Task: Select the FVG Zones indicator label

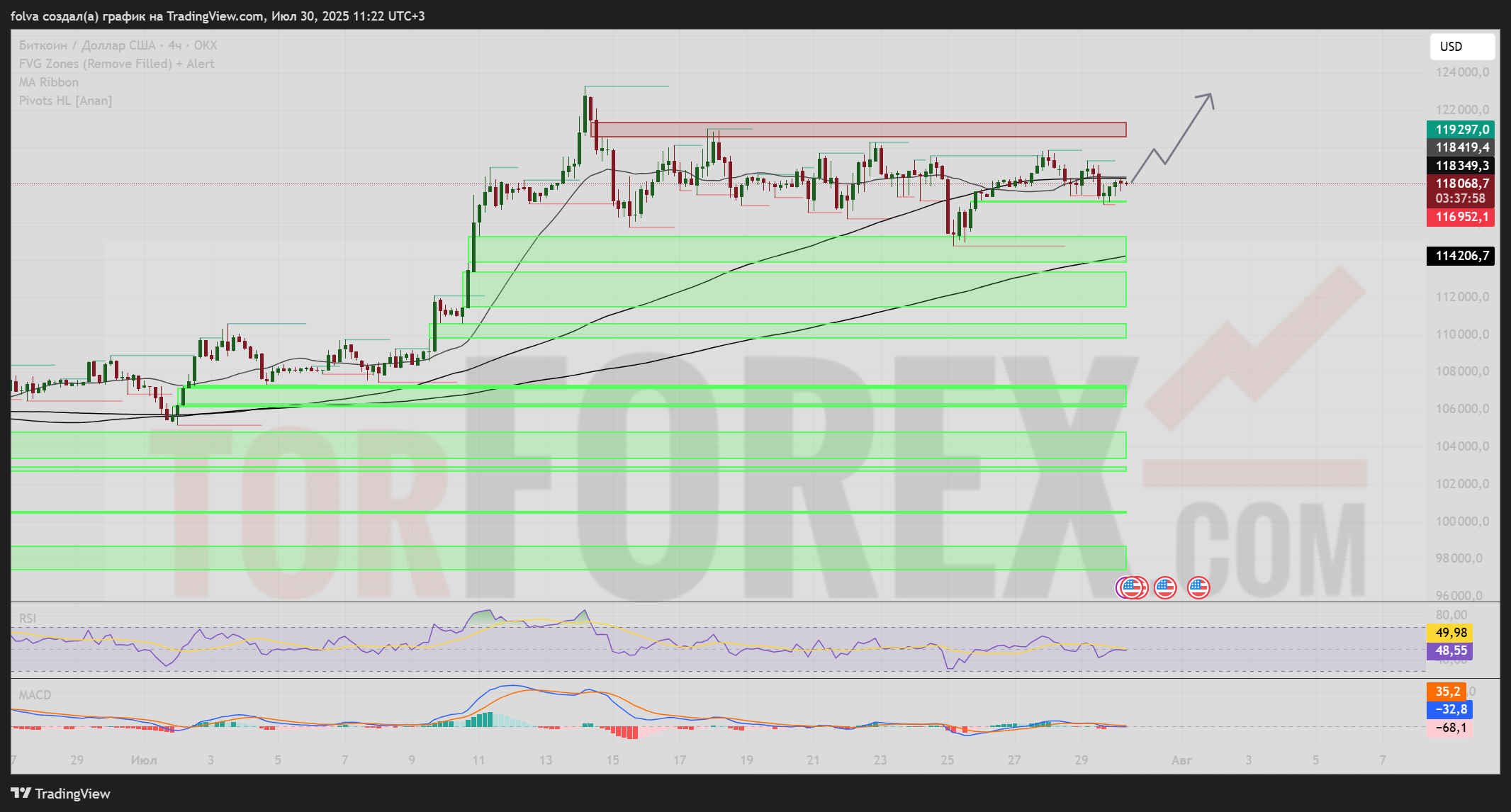Action: coord(116,64)
